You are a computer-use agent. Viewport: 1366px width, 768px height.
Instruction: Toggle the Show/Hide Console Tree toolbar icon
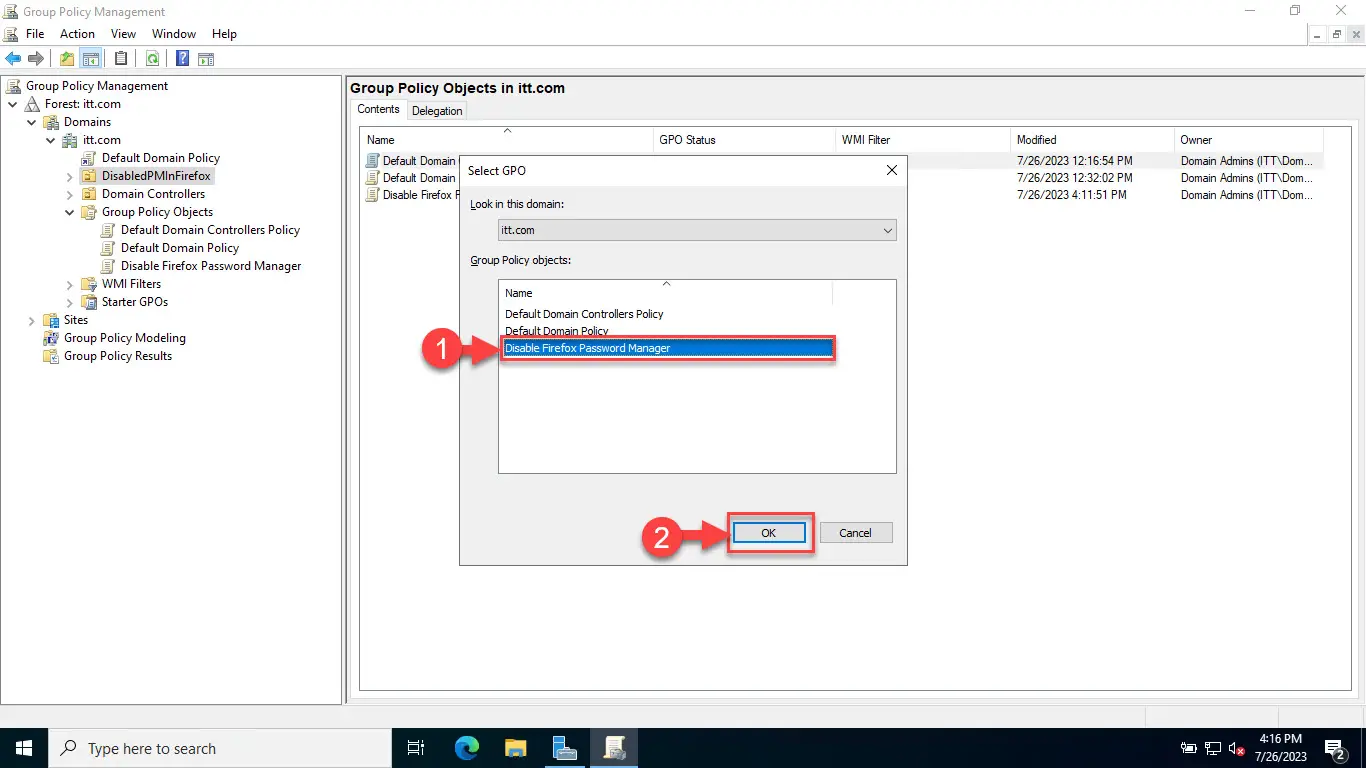tap(90, 59)
